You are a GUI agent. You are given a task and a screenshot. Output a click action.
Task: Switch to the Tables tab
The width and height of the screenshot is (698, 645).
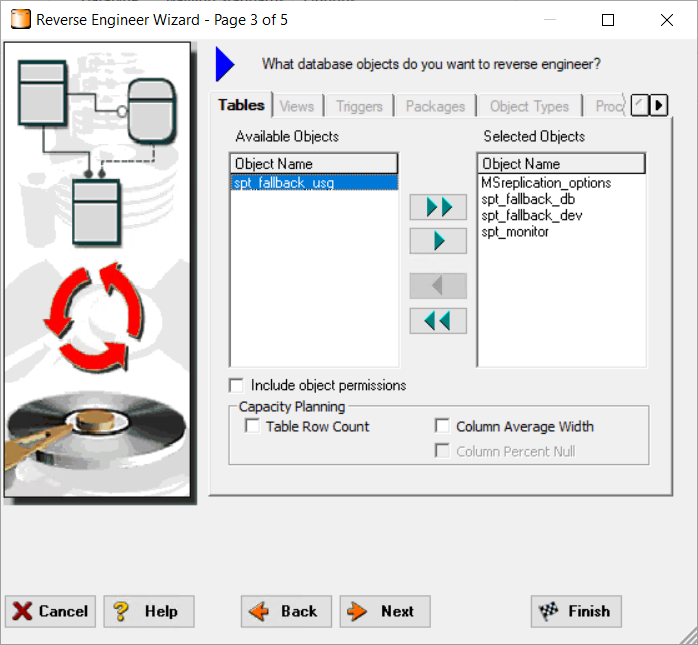pos(241,105)
